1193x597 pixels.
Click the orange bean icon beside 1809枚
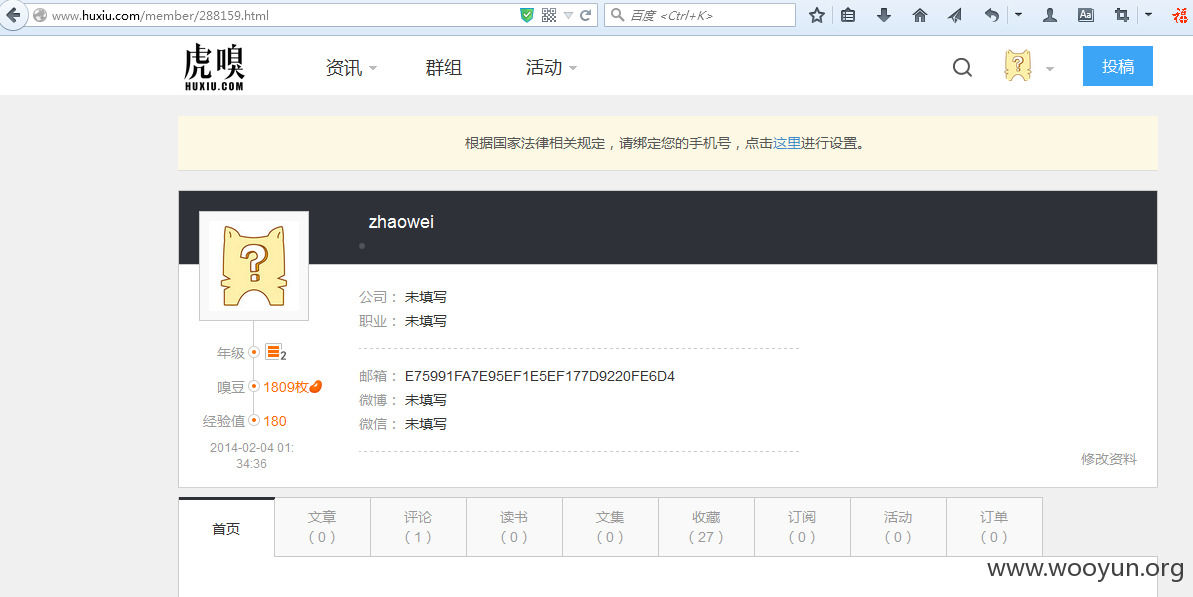pyautogui.click(x=316, y=386)
